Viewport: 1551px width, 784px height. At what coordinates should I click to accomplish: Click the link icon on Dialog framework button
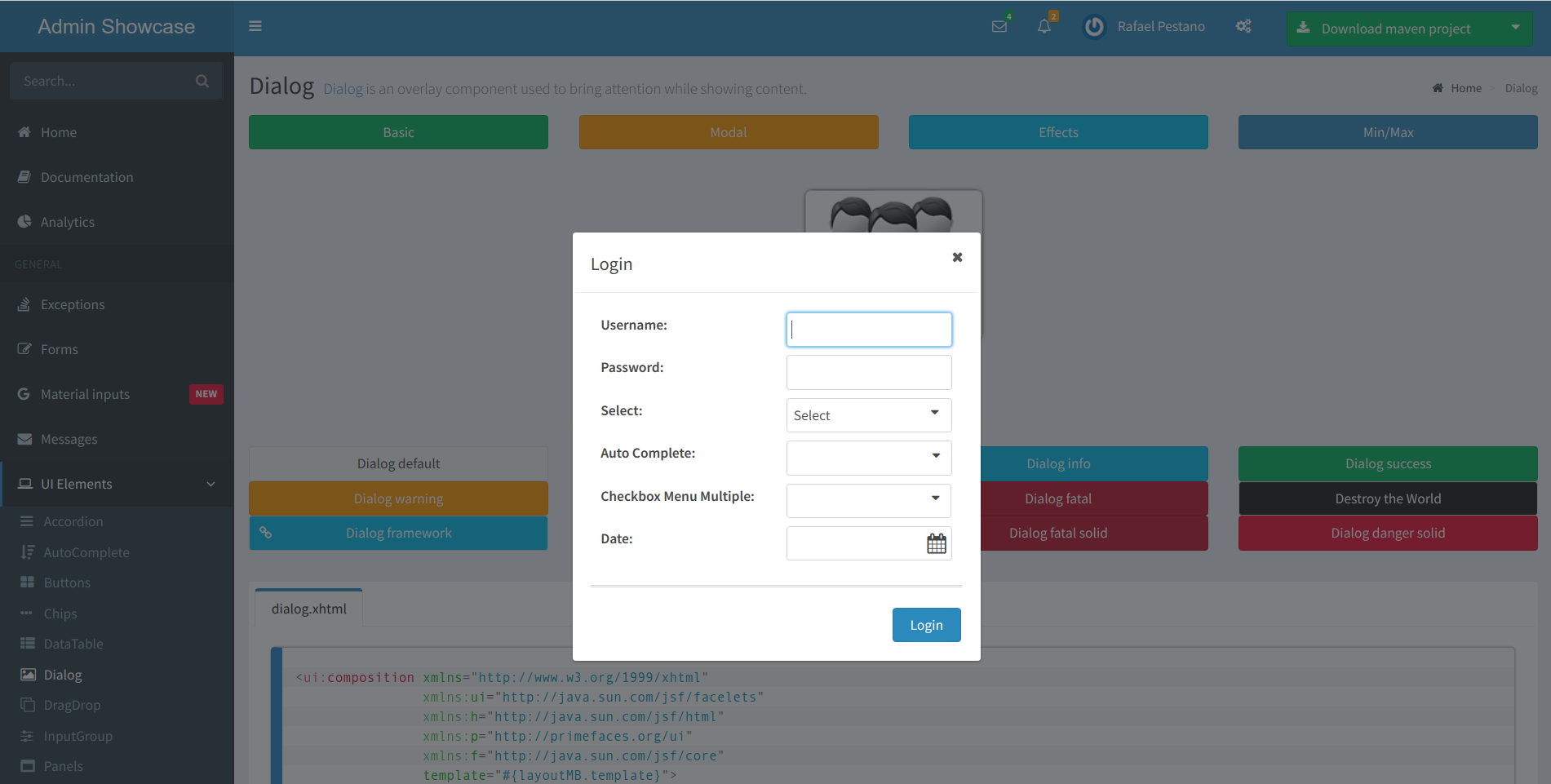pos(266,533)
